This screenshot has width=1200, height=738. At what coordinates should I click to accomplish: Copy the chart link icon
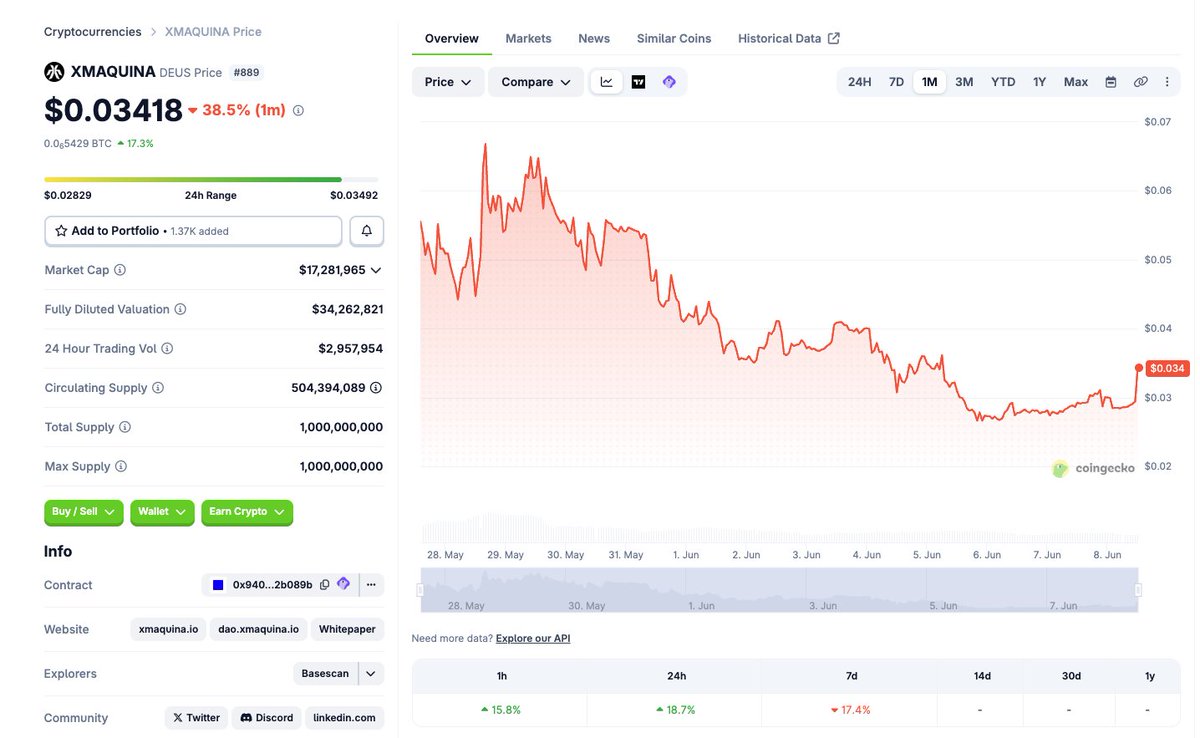pyautogui.click(x=1140, y=82)
